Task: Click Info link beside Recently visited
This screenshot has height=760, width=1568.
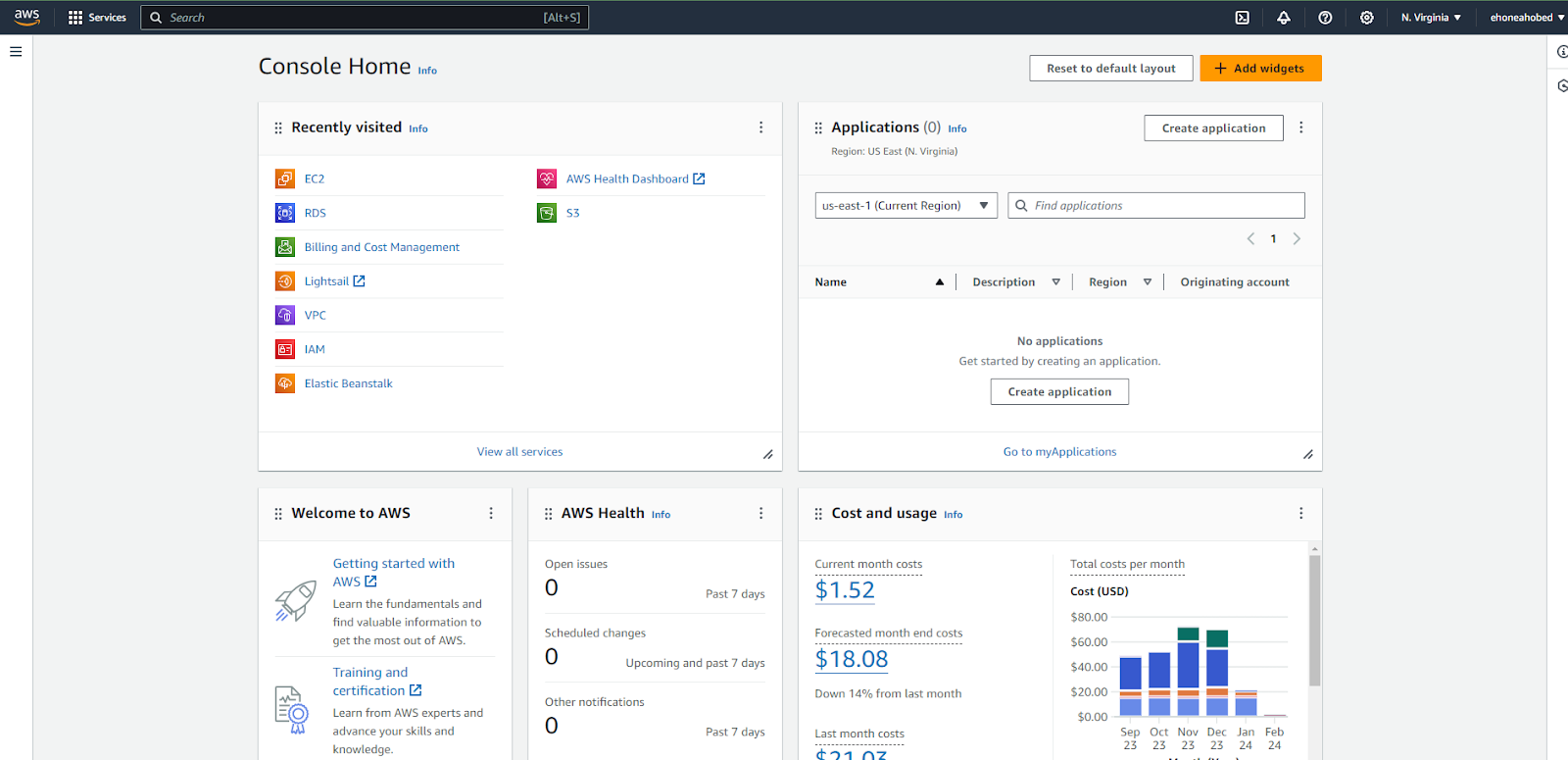Action: [418, 129]
